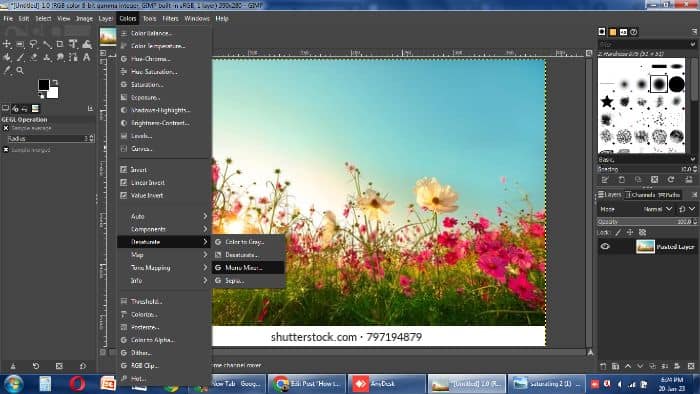Click lower layer down-arrow icon
The height and width of the screenshot is (394, 700).
click(x=640, y=366)
